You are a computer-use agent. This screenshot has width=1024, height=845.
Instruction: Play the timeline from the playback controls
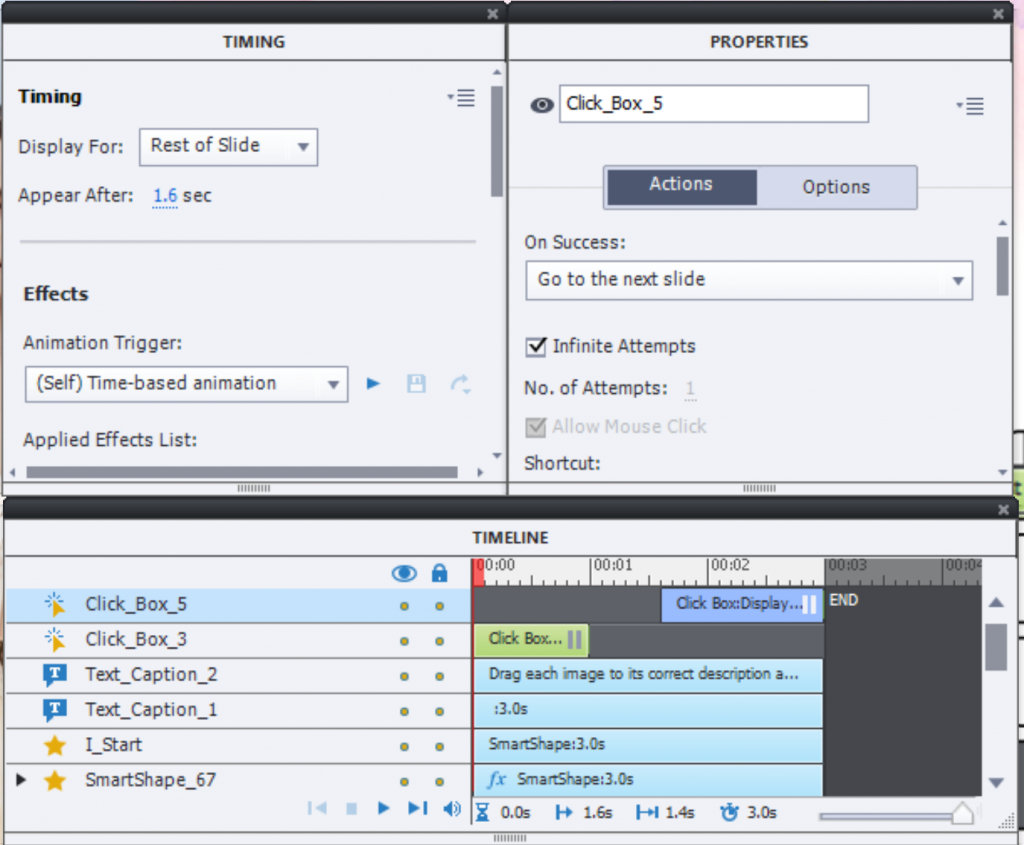pos(383,809)
